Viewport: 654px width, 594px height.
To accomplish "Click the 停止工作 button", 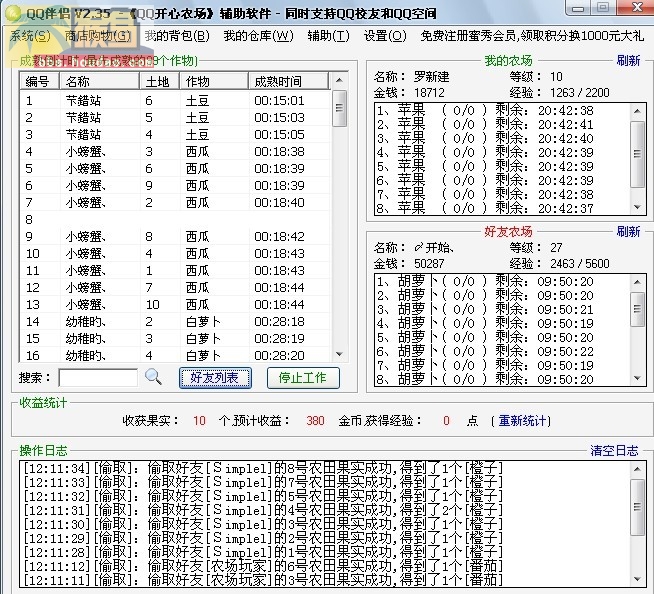I will click(x=303, y=378).
